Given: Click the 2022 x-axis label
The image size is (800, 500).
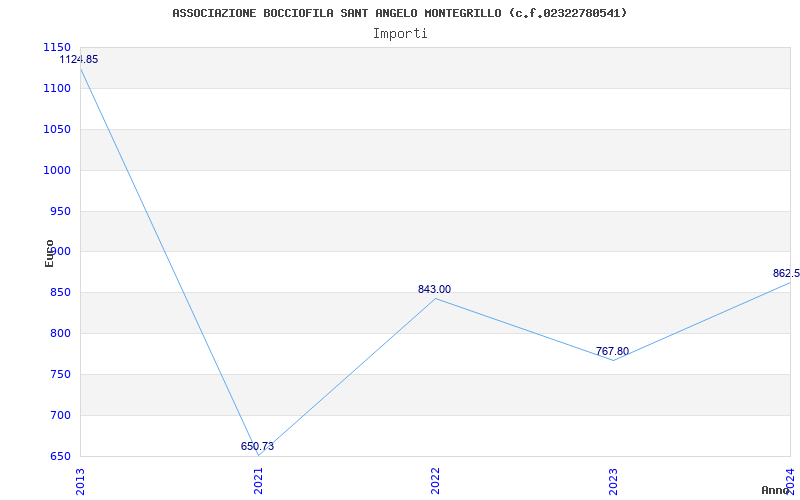Looking at the screenshot, I should tap(435, 482).
